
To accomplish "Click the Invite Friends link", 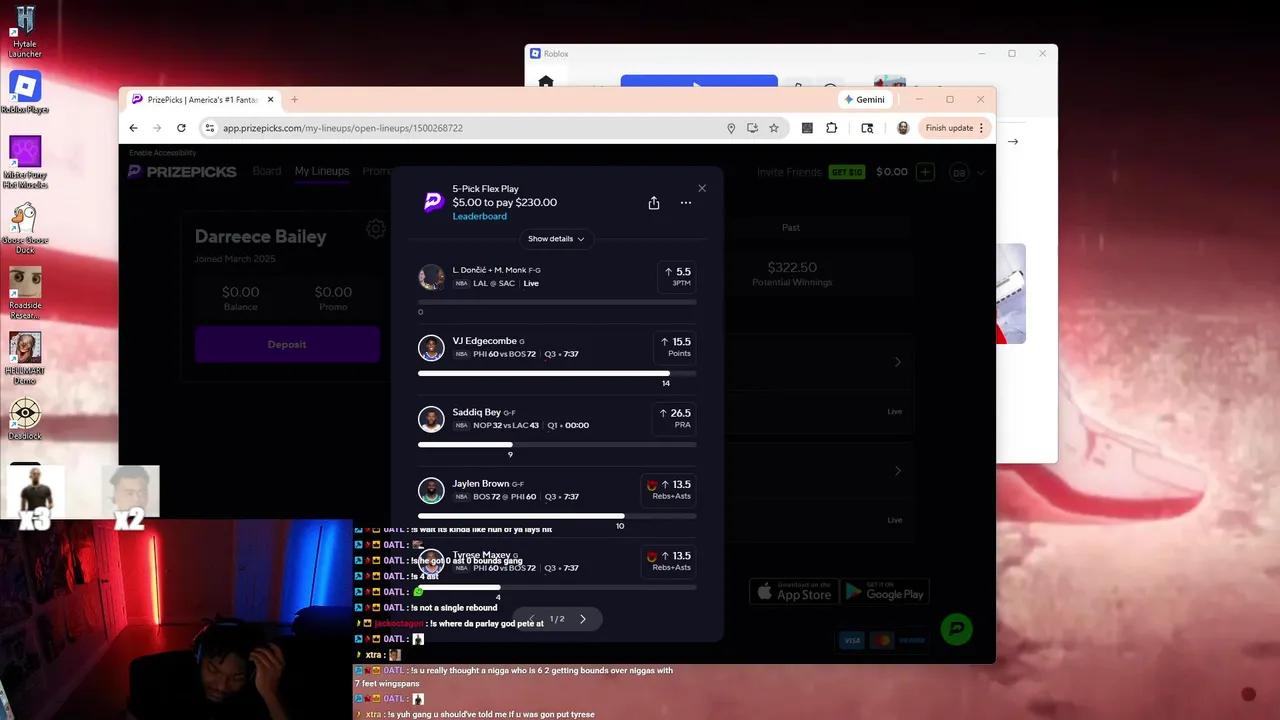I will pyautogui.click(x=789, y=172).
